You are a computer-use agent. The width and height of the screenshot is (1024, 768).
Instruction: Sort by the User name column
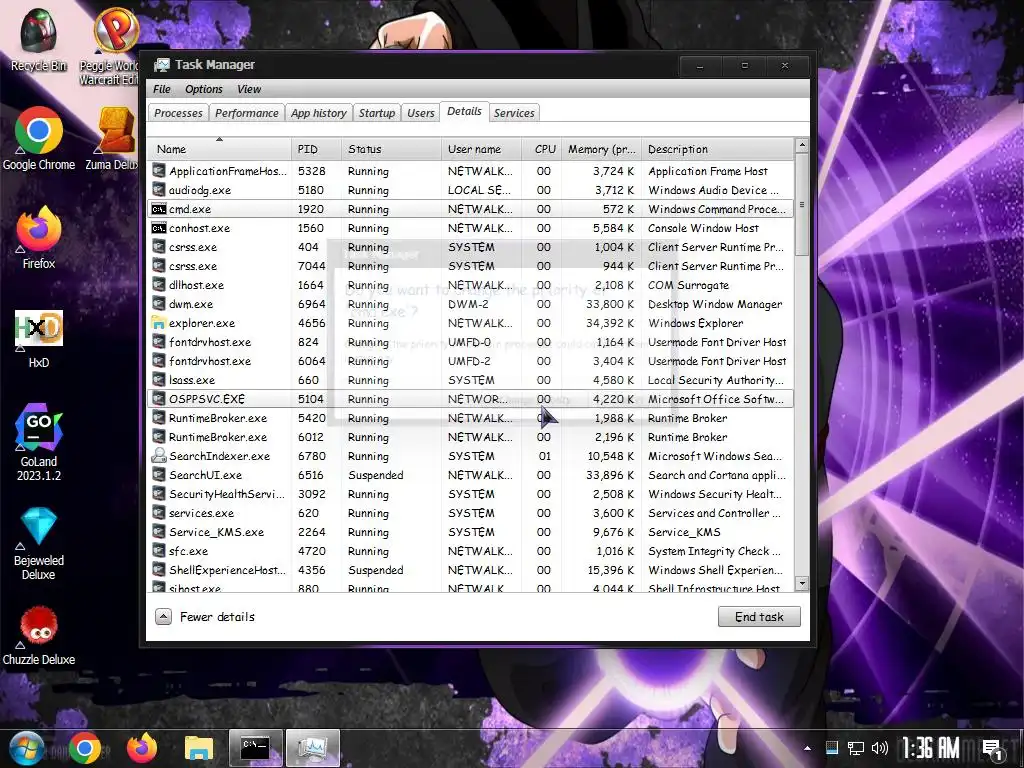click(481, 149)
